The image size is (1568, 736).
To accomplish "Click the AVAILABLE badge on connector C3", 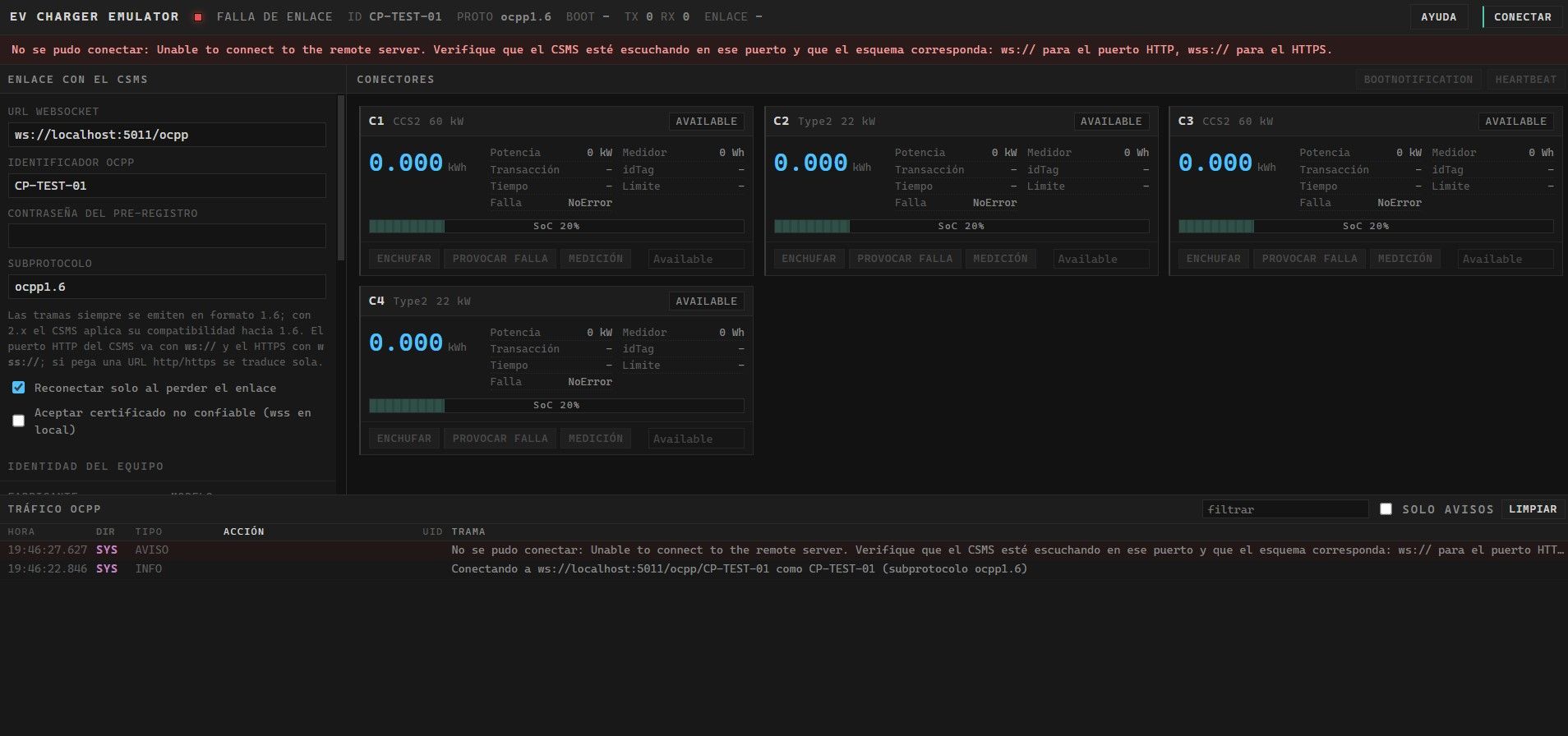I will coord(1515,122).
